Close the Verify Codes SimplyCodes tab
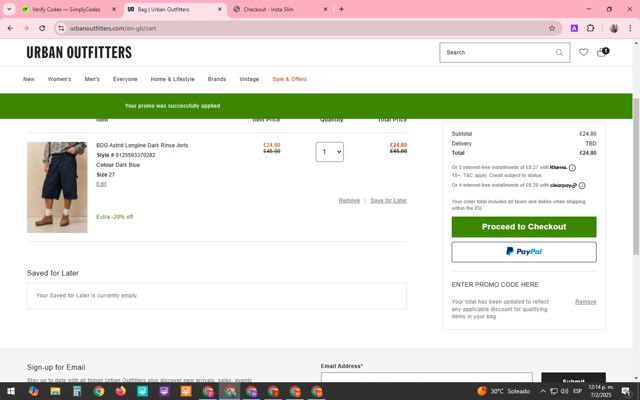The width and height of the screenshot is (640, 400). point(114,9)
